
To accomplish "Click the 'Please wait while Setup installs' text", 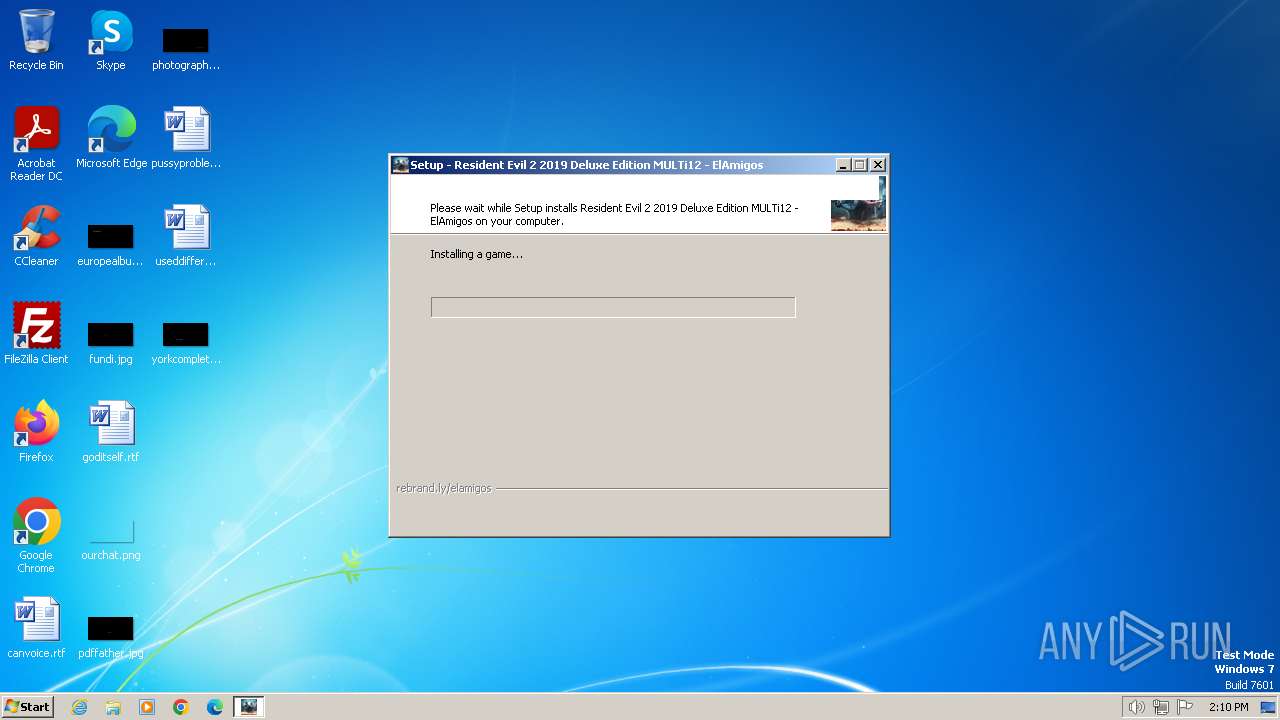I will coord(614,215).
